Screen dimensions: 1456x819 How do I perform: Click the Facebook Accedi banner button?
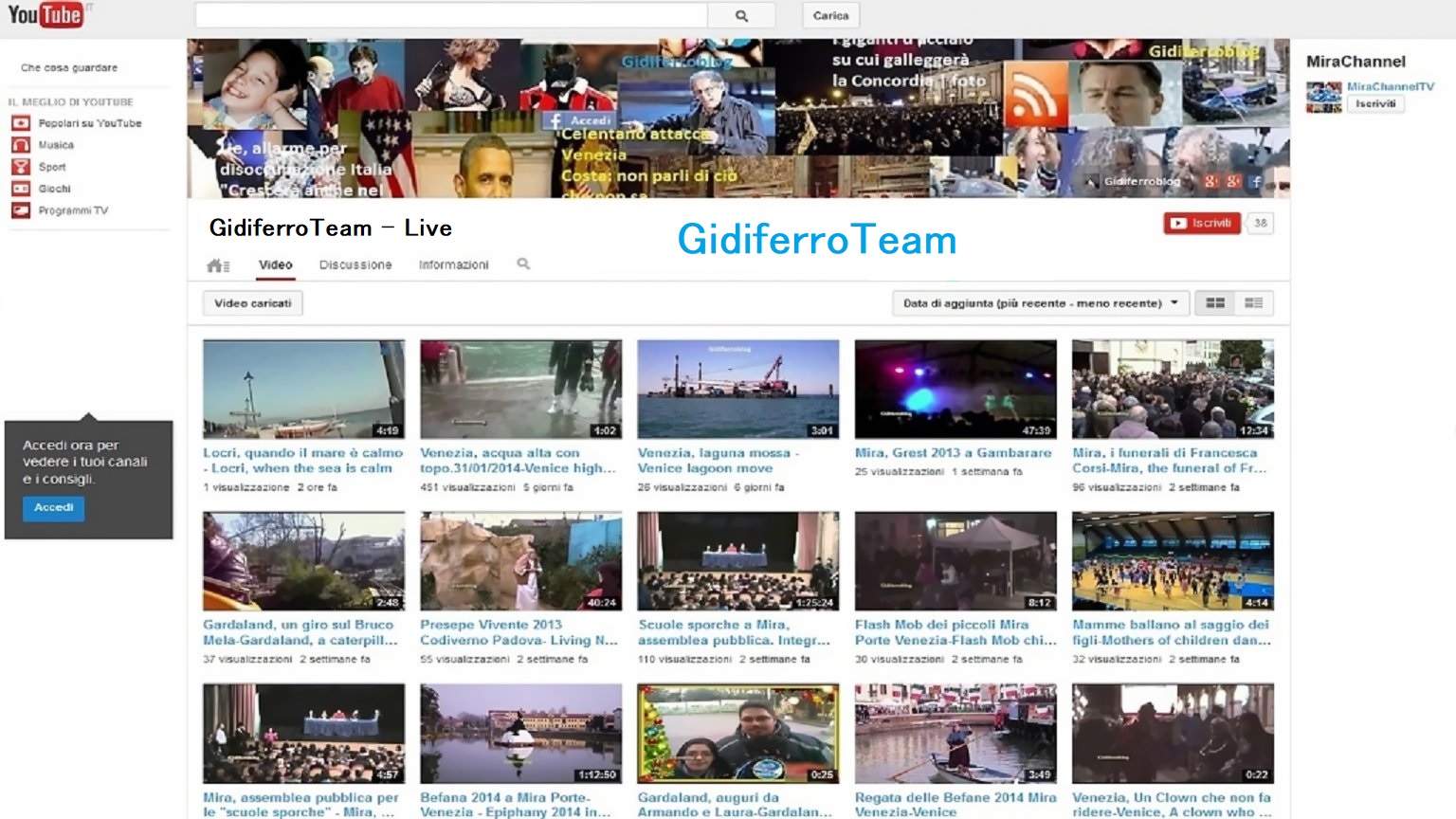(580, 120)
